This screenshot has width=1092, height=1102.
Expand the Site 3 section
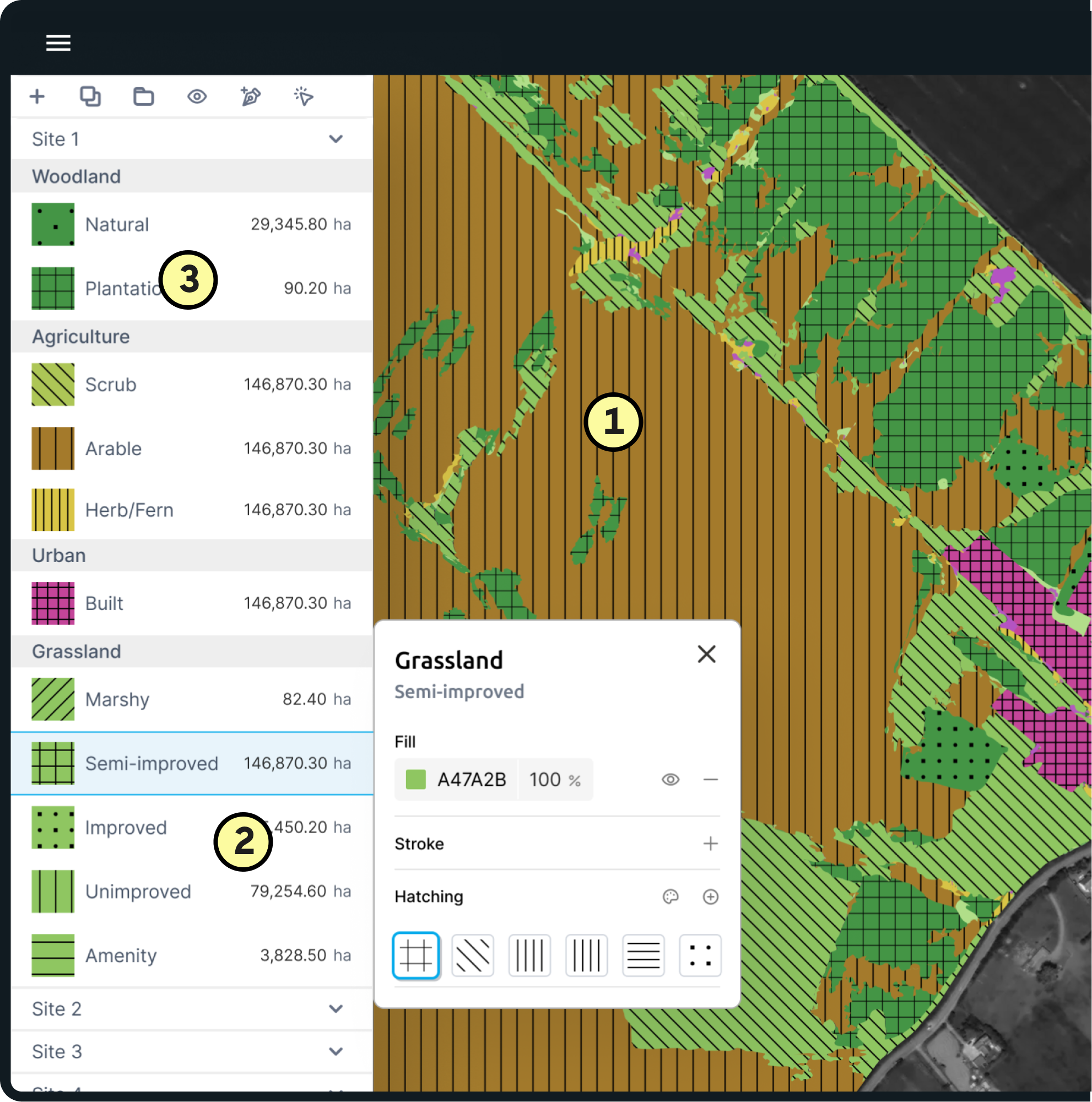click(x=336, y=1052)
